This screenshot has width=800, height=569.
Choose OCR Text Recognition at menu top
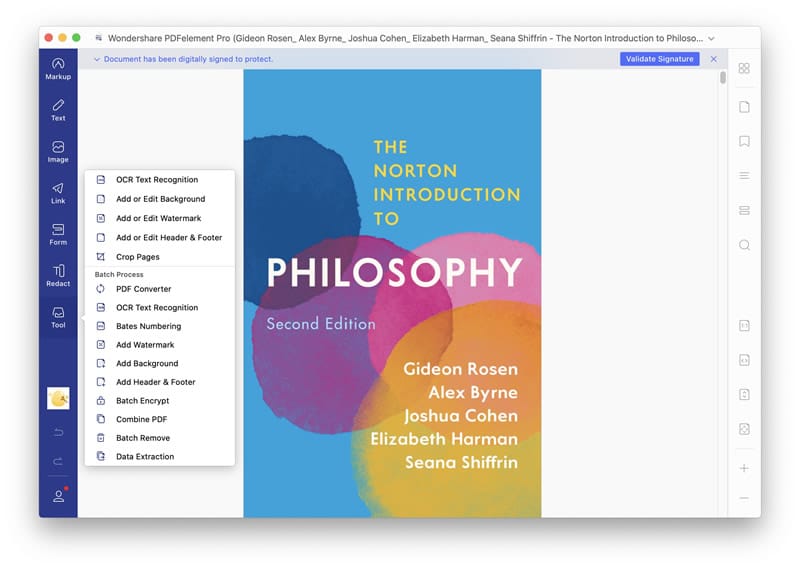pos(160,180)
